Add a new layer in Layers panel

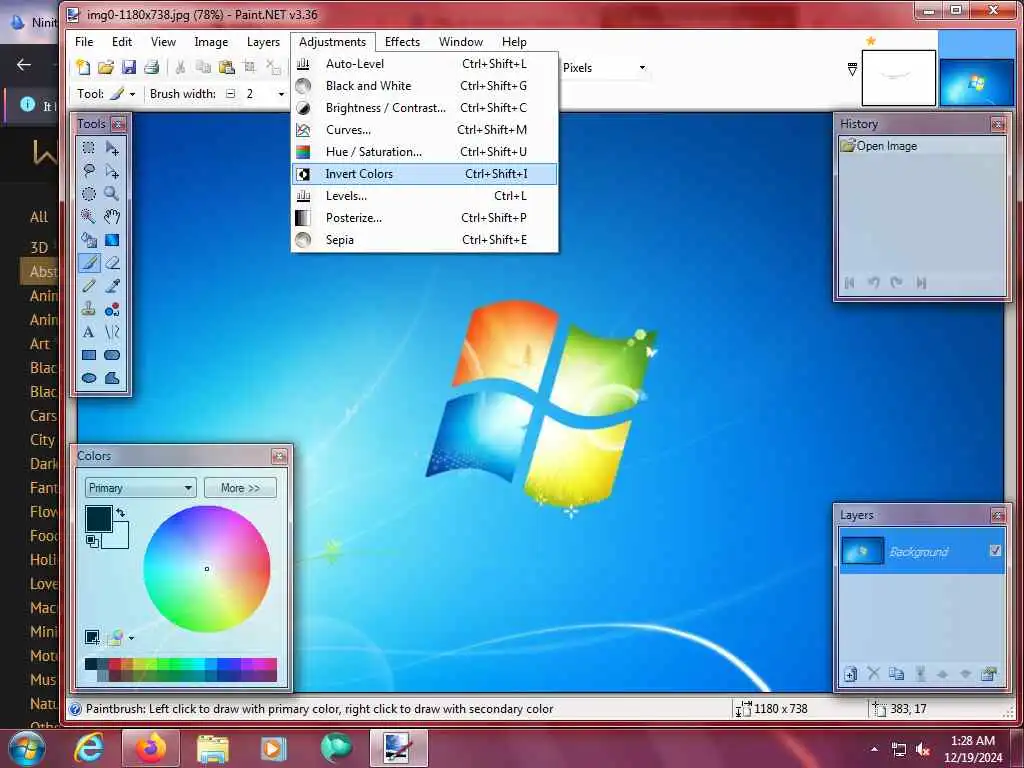click(850, 674)
